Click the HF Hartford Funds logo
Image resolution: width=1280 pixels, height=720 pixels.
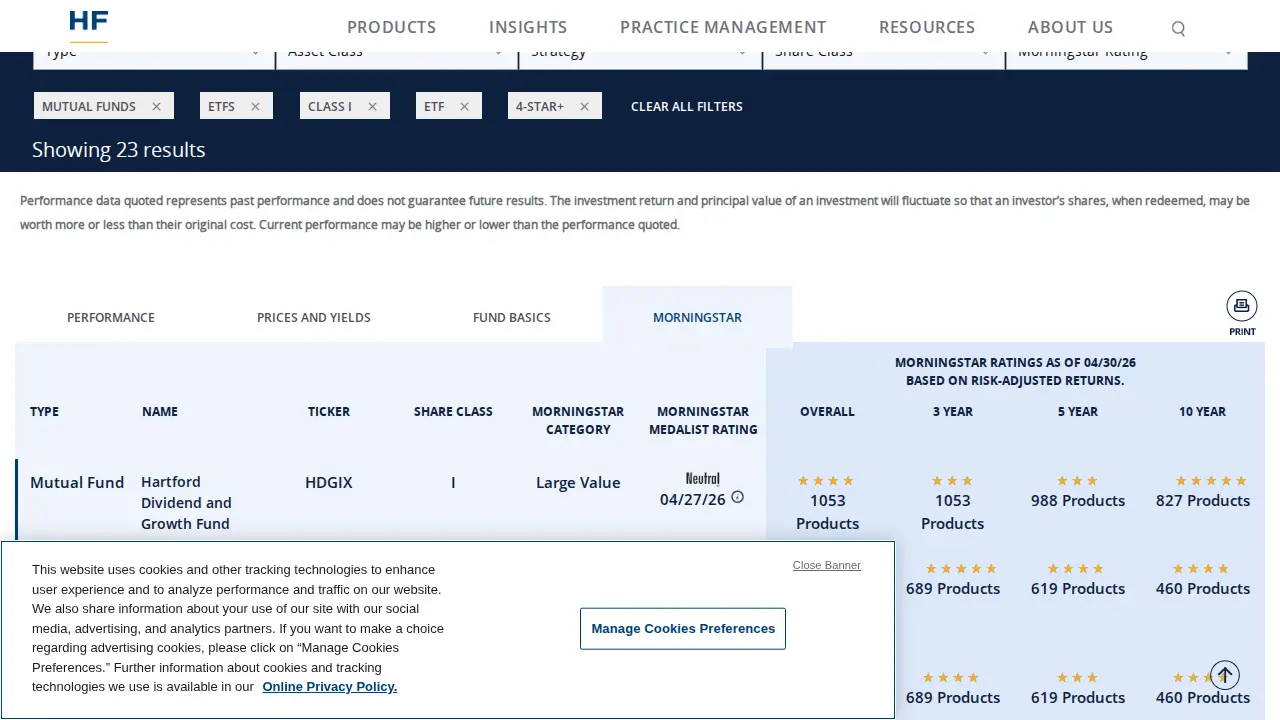tap(89, 26)
